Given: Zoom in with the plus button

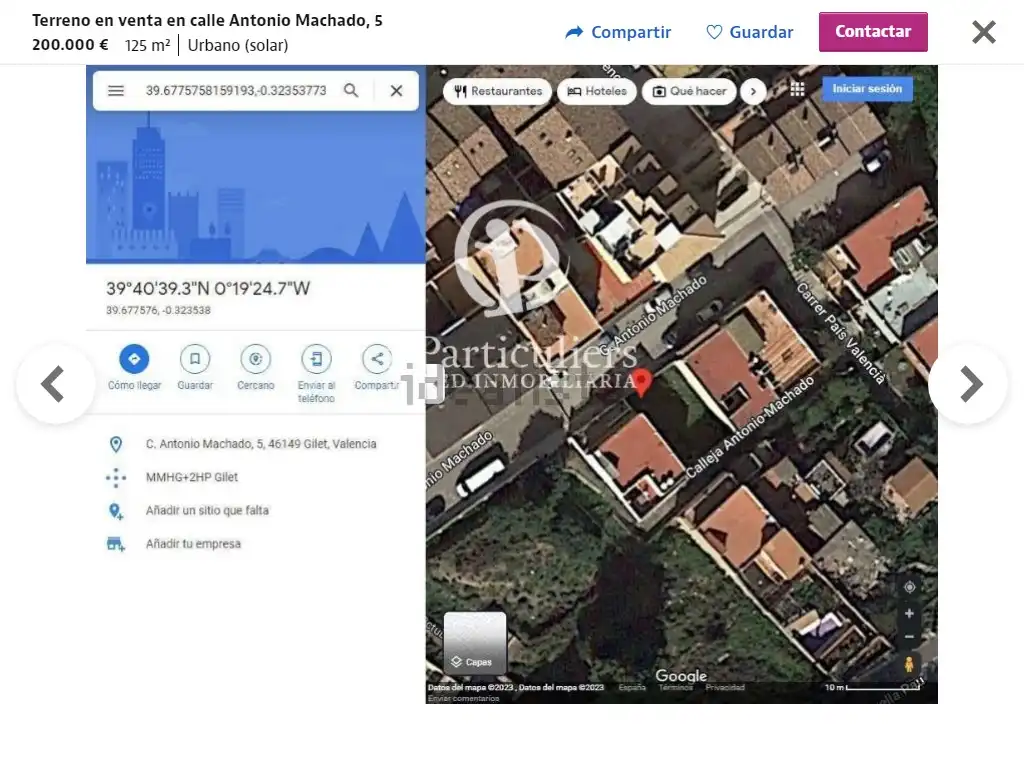Looking at the screenshot, I should (909, 614).
